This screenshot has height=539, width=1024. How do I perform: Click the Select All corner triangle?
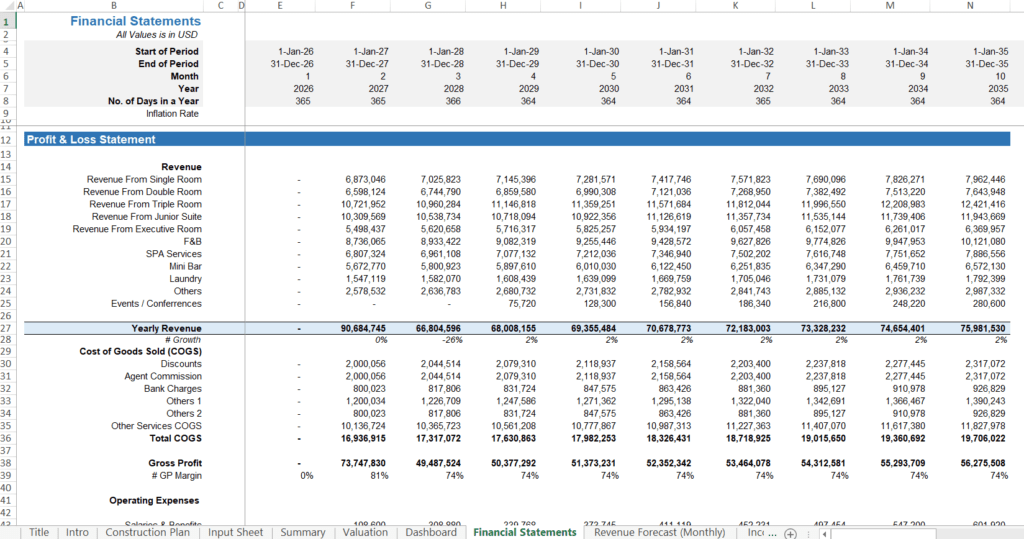[8, 6]
